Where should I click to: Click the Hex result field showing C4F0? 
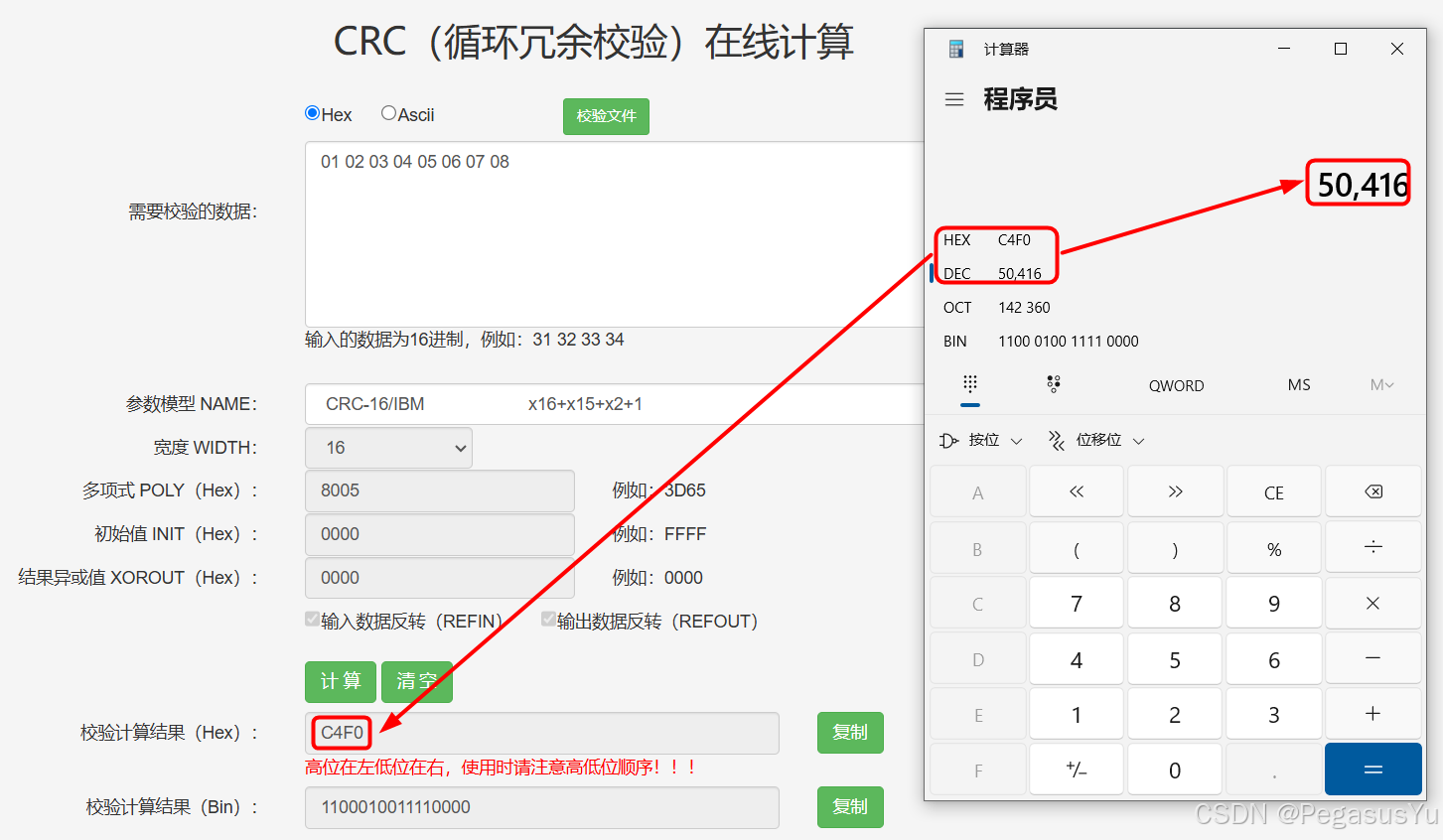[x=542, y=733]
